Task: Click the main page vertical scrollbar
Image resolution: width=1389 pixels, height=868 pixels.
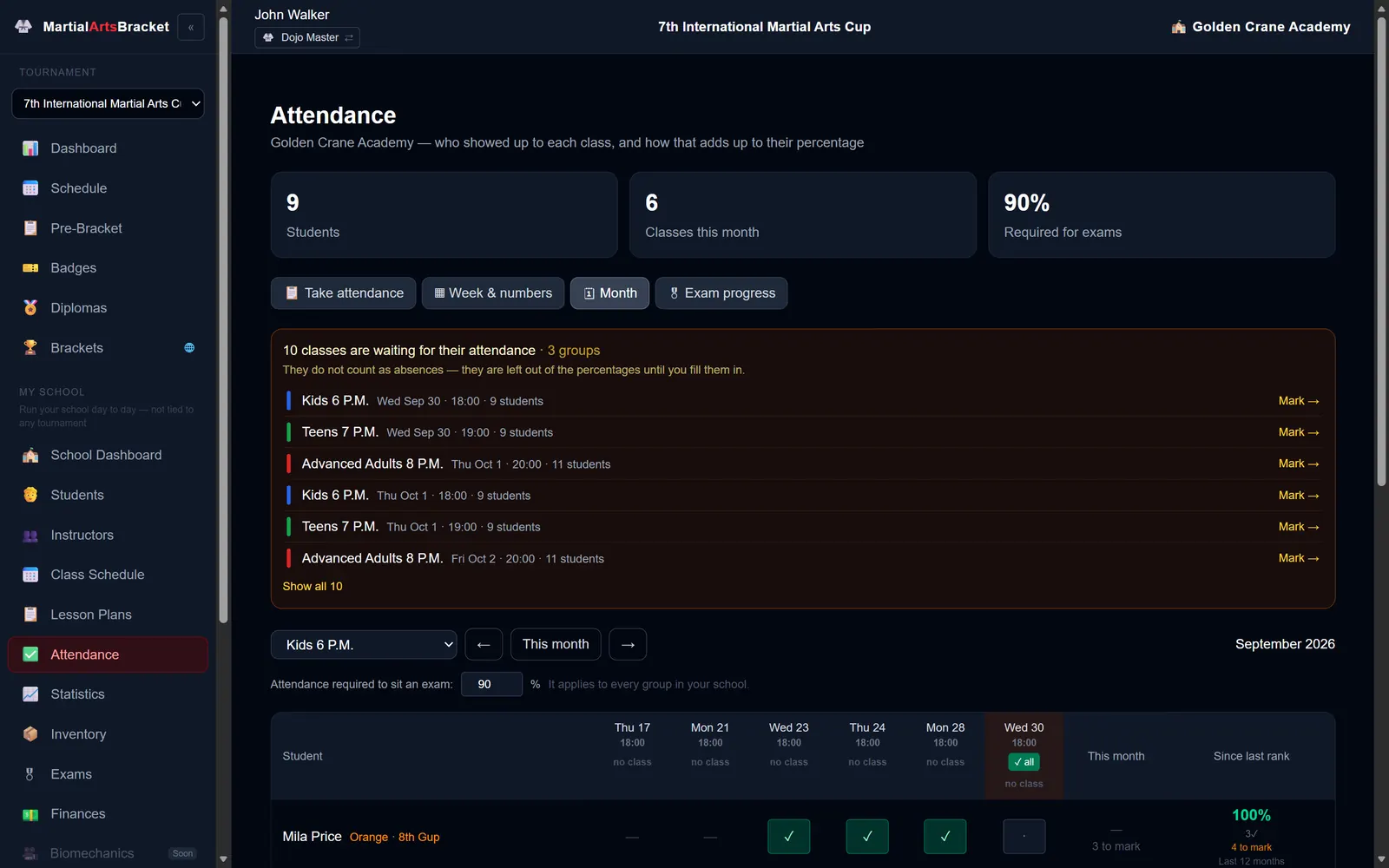Action: (1381, 252)
